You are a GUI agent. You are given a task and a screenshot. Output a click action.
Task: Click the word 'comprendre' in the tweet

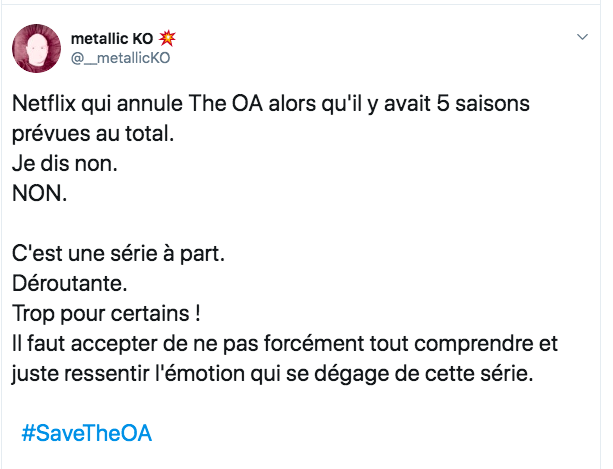tap(473, 344)
